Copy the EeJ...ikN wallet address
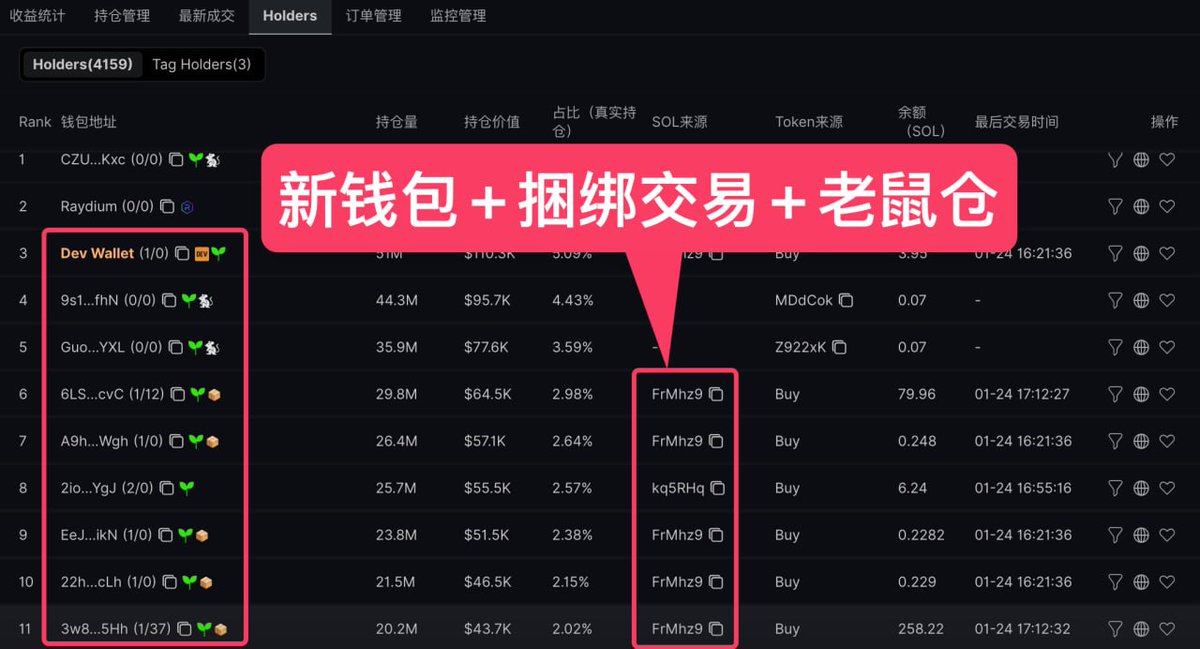This screenshot has height=649, width=1200. (x=166, y=535)
